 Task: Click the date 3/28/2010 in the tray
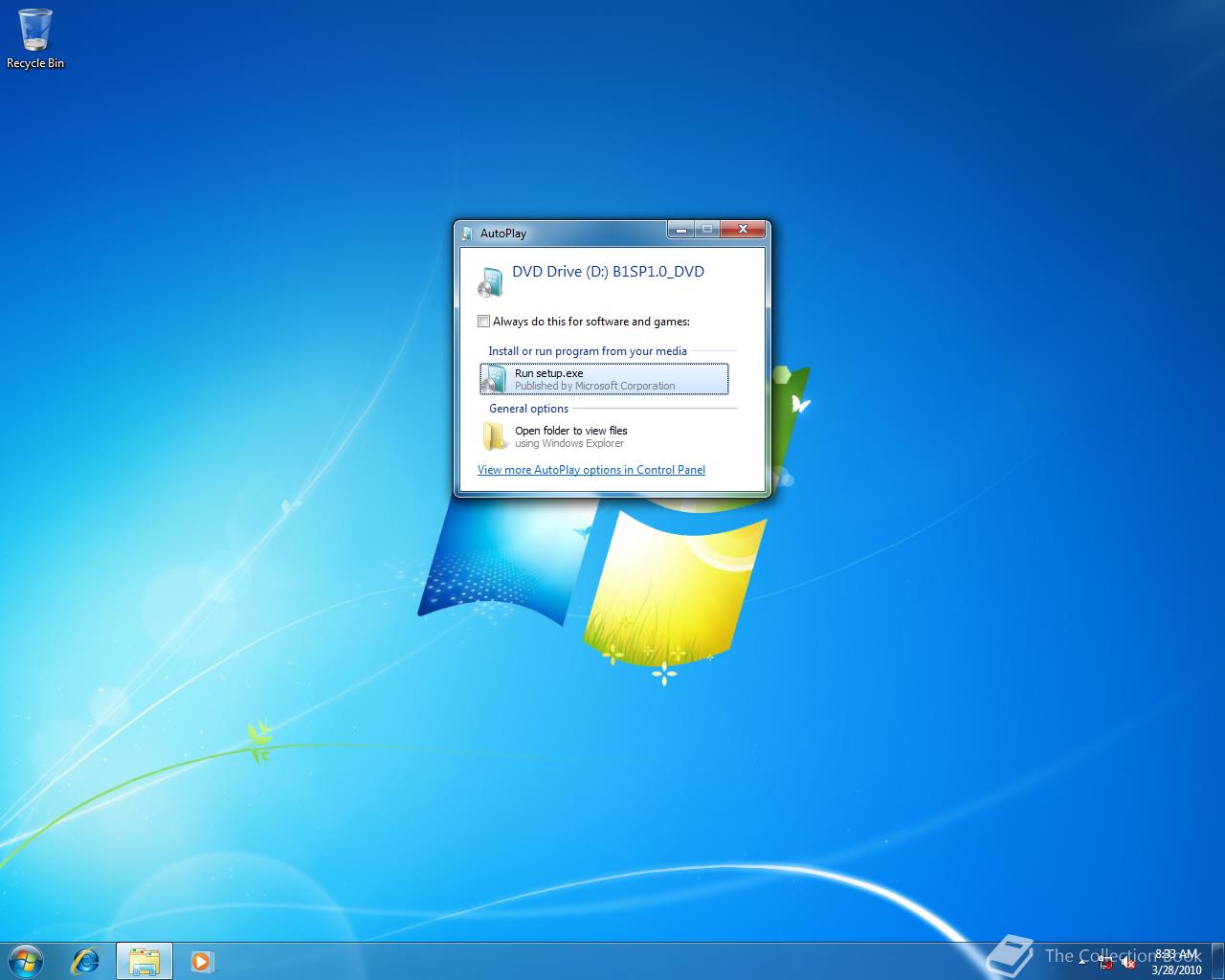click(x=1169, y=967)
